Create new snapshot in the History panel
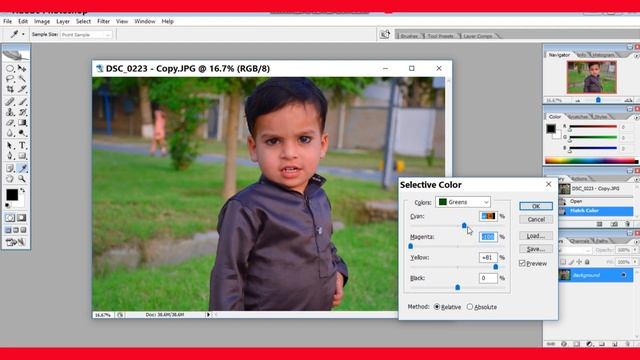 [614, 224]
